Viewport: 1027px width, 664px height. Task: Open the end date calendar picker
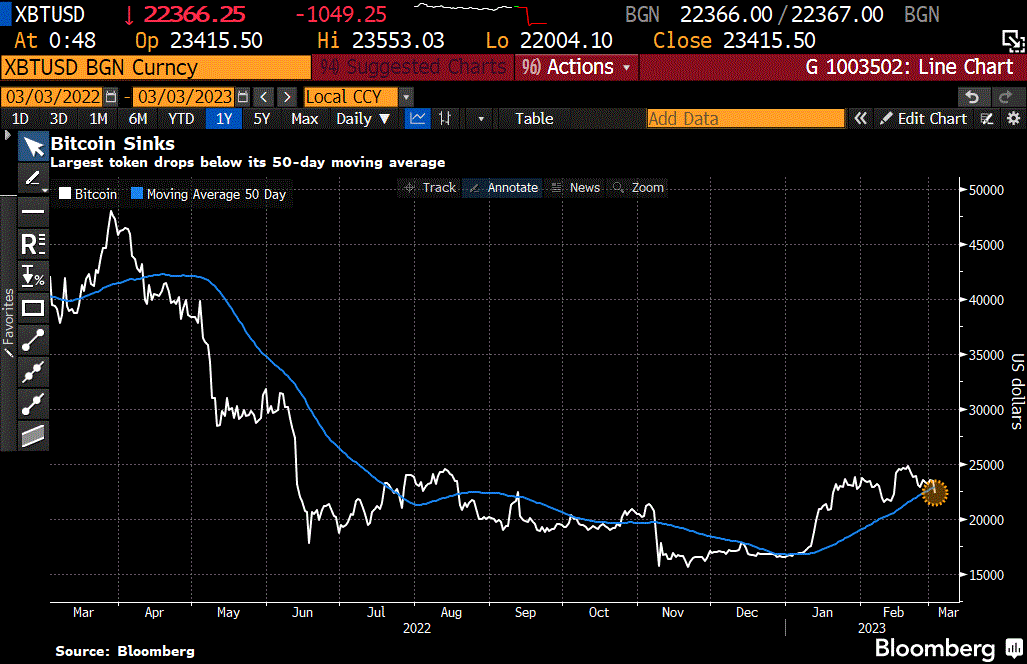point(242,97)
